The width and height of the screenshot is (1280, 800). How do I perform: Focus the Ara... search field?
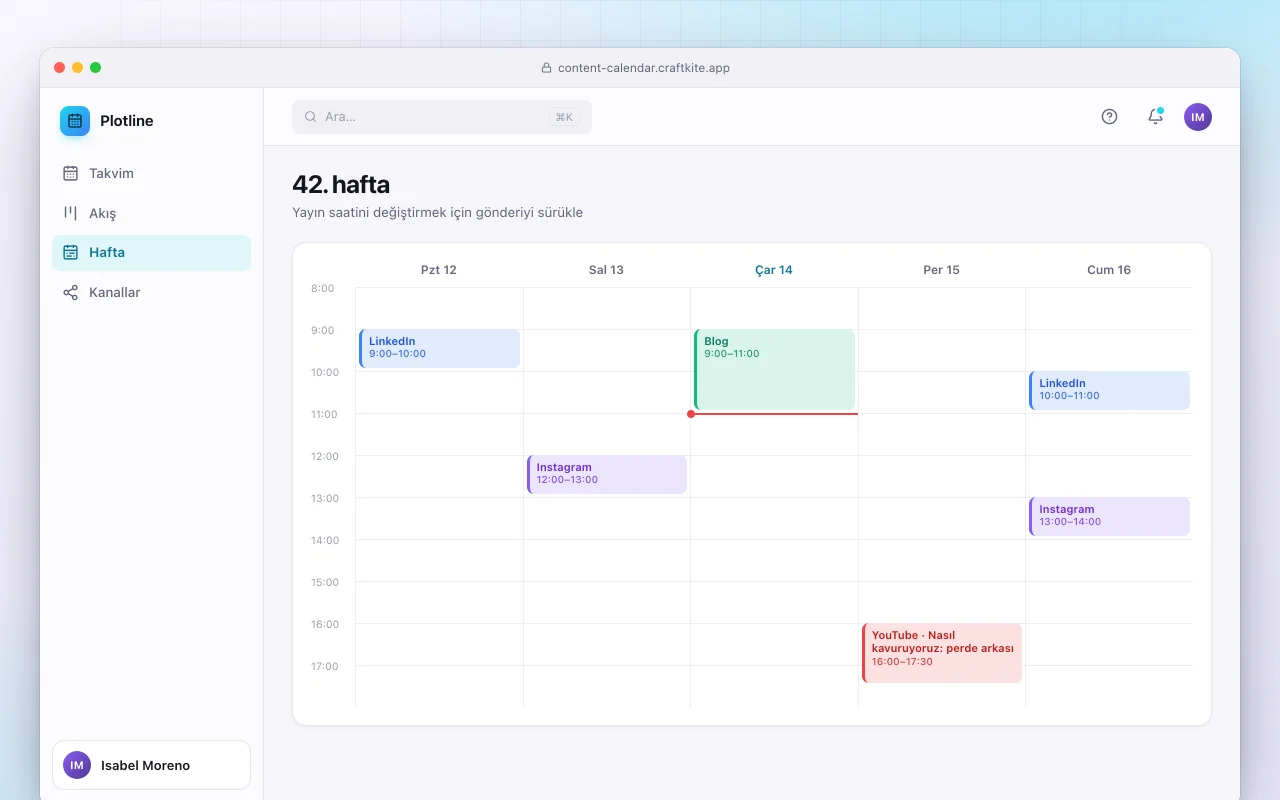[442, 117]
